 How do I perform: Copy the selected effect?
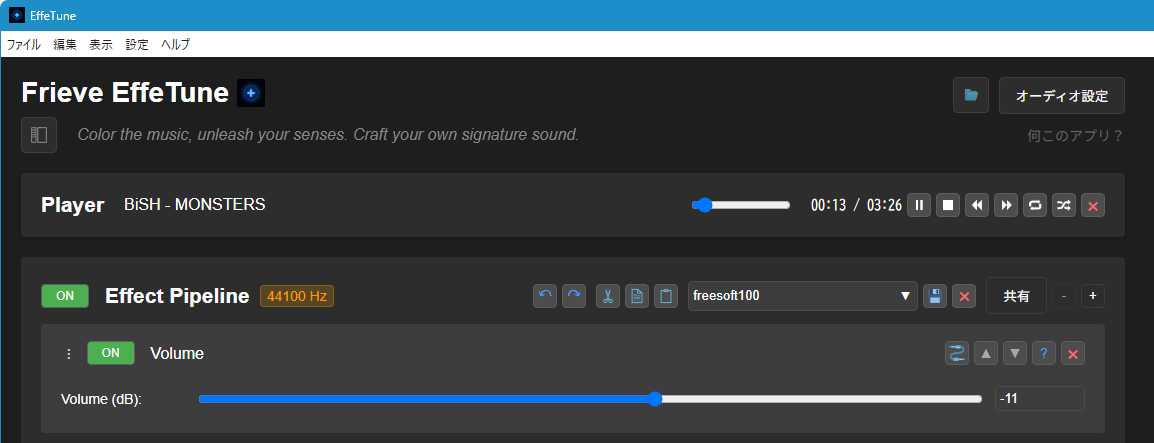(637, 296)
